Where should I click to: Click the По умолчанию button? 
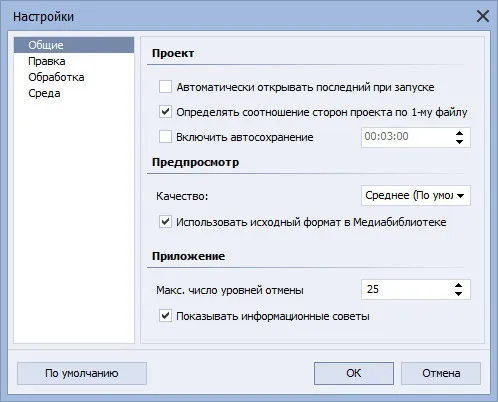pyautogui.click(x=82, y=373)
